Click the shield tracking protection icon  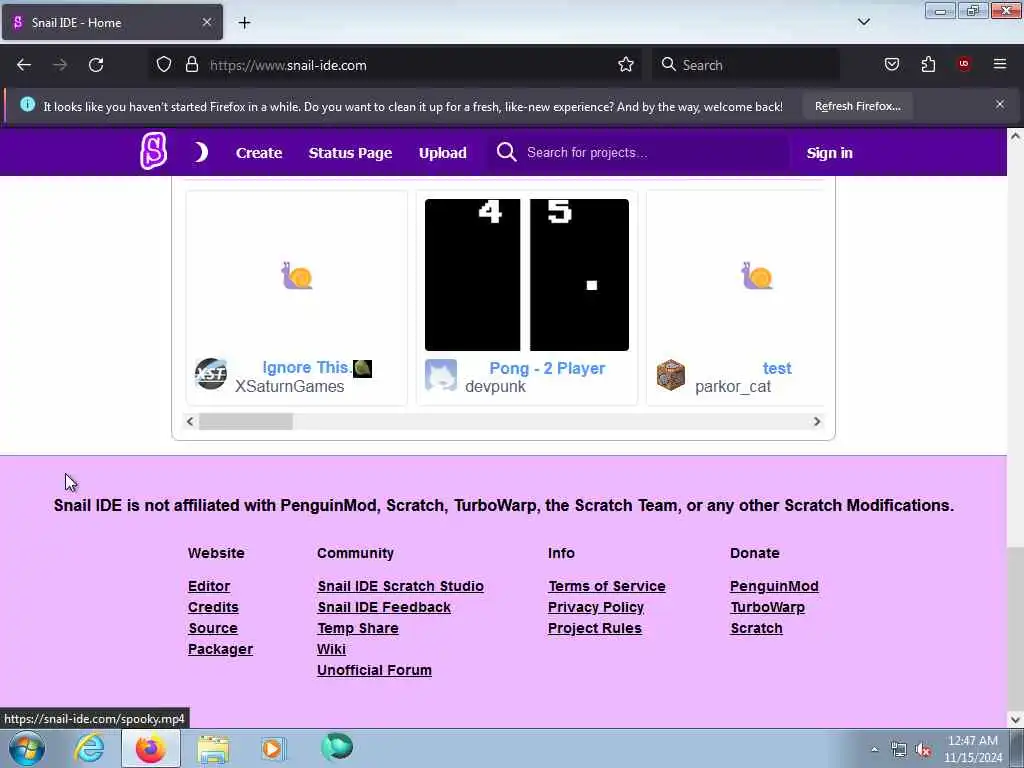[x=164, y=65]
